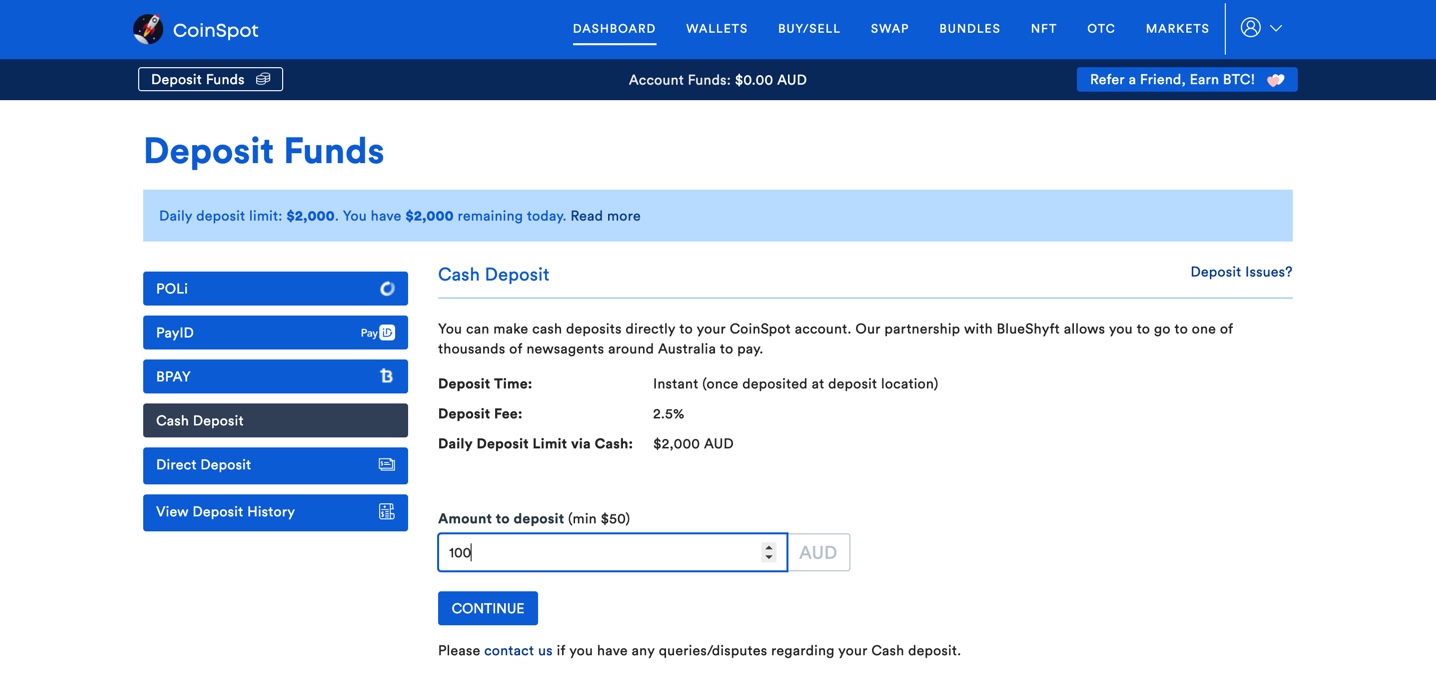Click the Instant deposit time value
The height and width of the screenshot is (677, 1436).
tap(795, 384)
